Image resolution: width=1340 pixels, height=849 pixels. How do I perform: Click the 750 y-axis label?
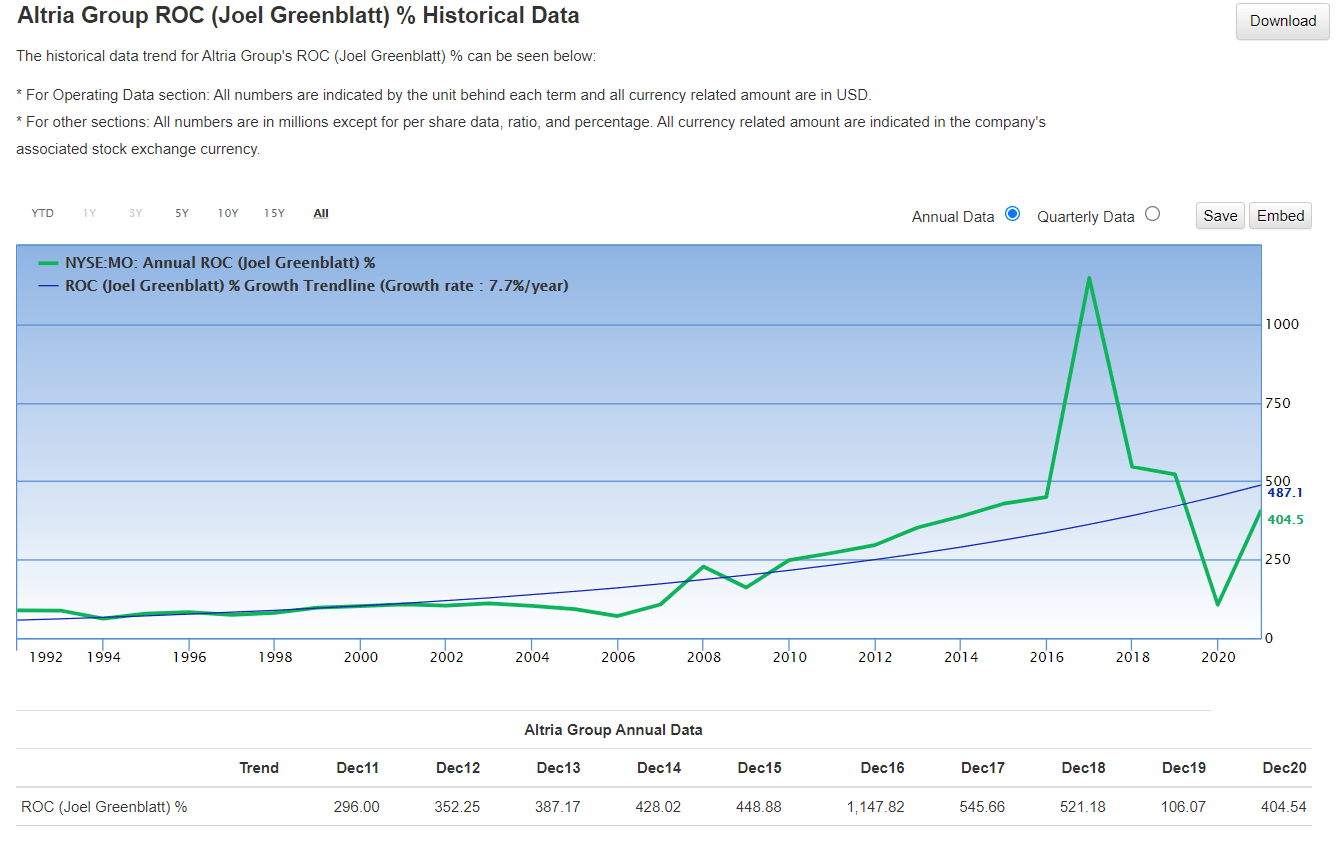(x=1278, y=403)
